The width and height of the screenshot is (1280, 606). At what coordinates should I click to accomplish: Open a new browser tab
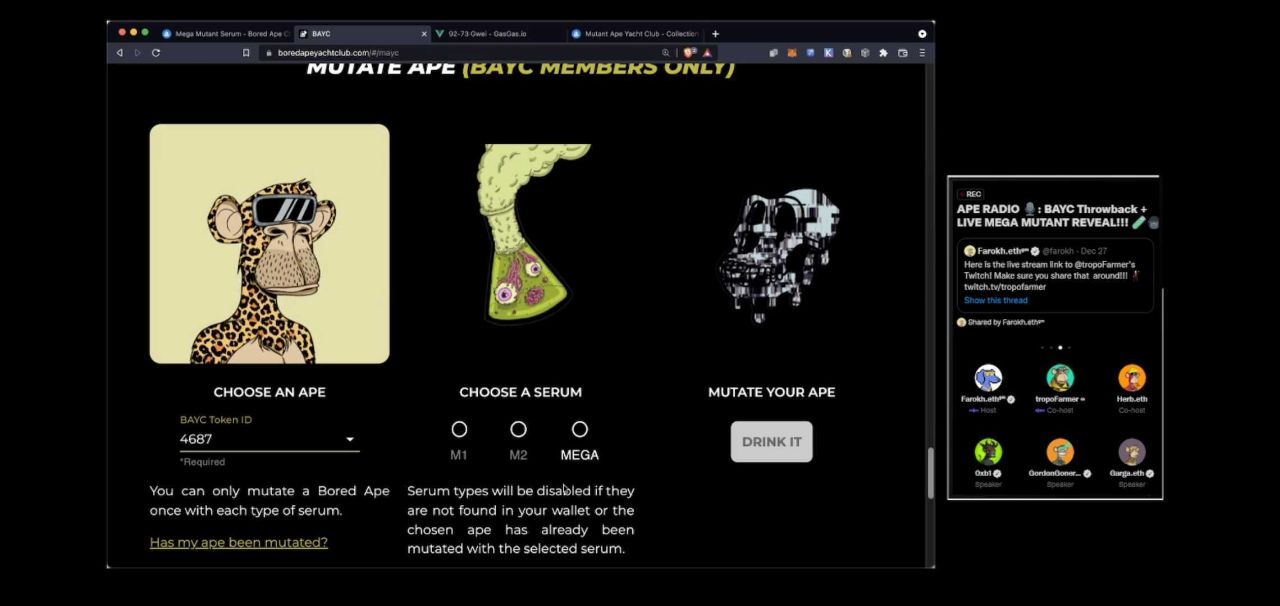click(x=715, y=33)
